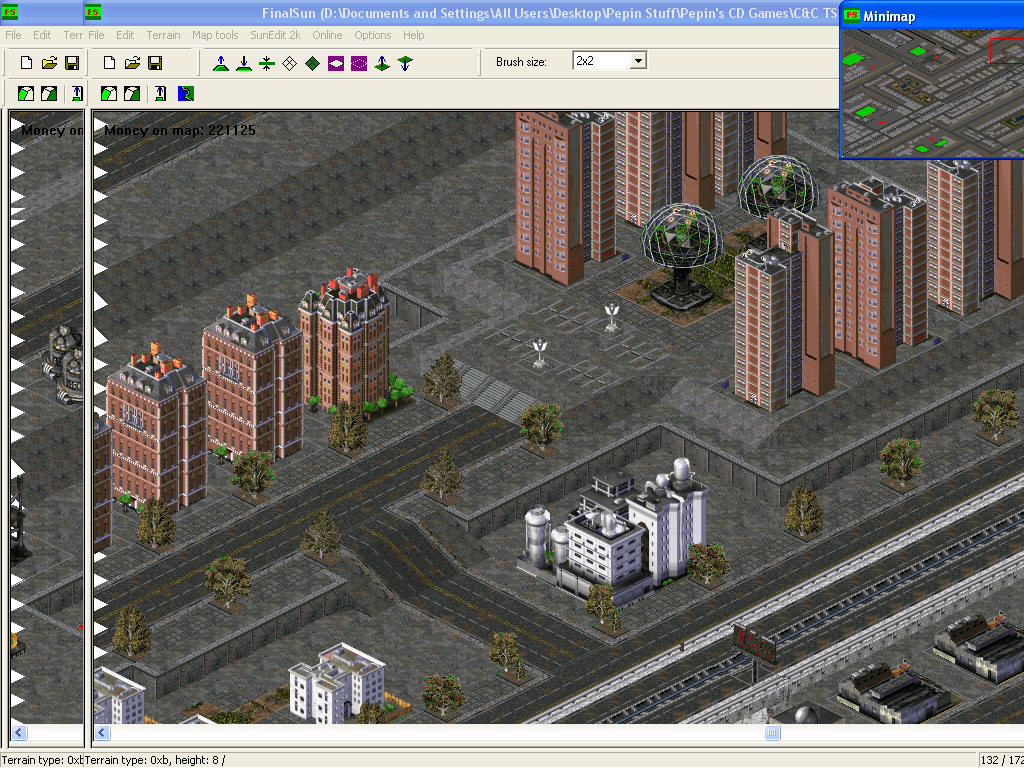Click first cliff icon in left partial window

(26, 93)
